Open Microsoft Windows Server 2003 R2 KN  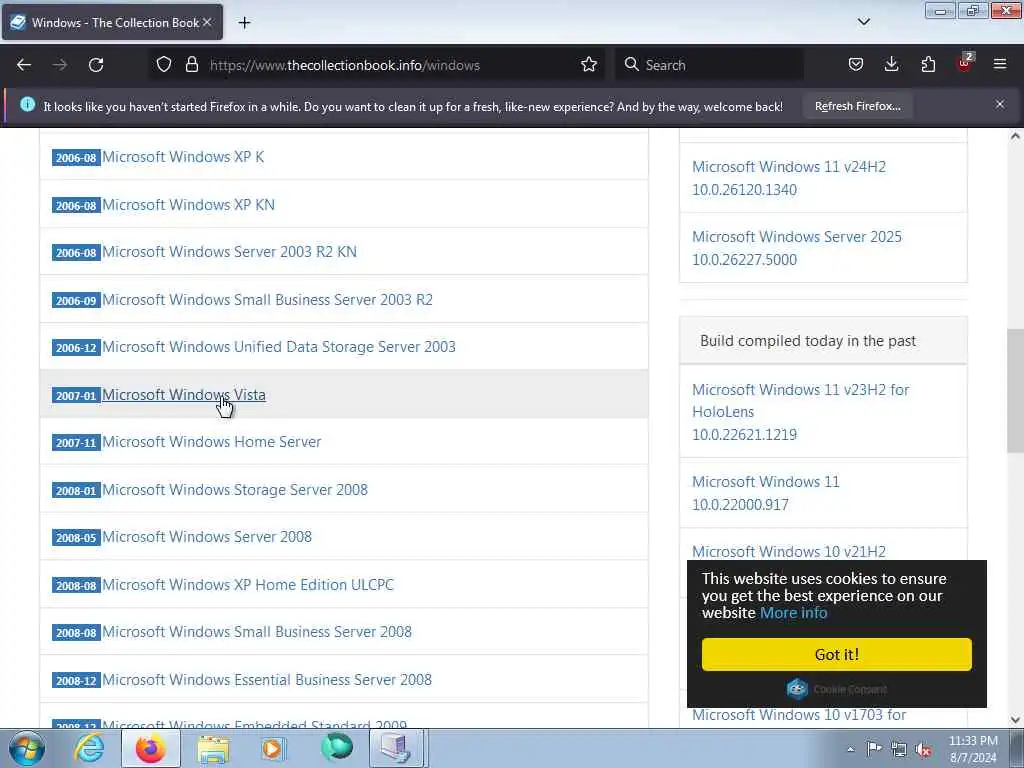pyautogui.click(x=229, y=251)
